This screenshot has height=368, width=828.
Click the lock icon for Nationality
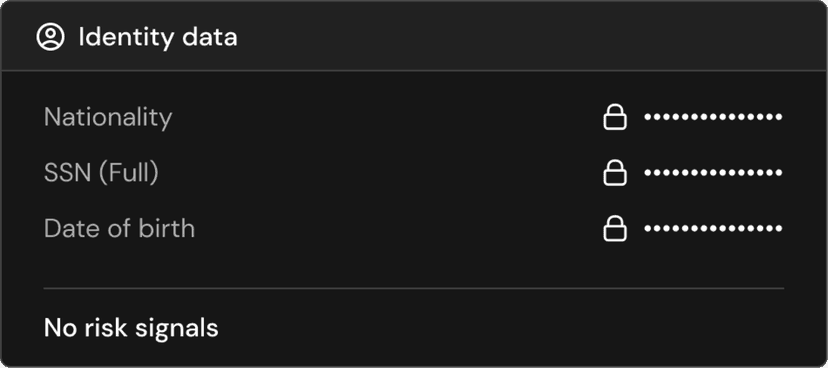[x=615, y=117]
